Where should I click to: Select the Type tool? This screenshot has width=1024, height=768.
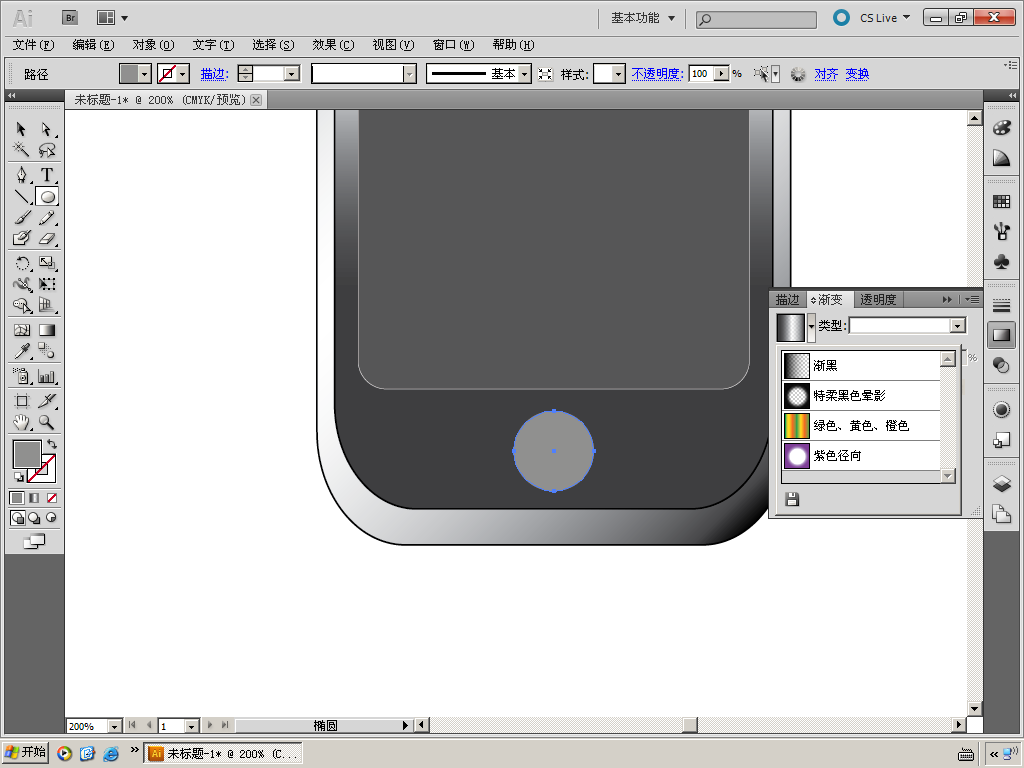pyautogui.click(x=46, y=175)
